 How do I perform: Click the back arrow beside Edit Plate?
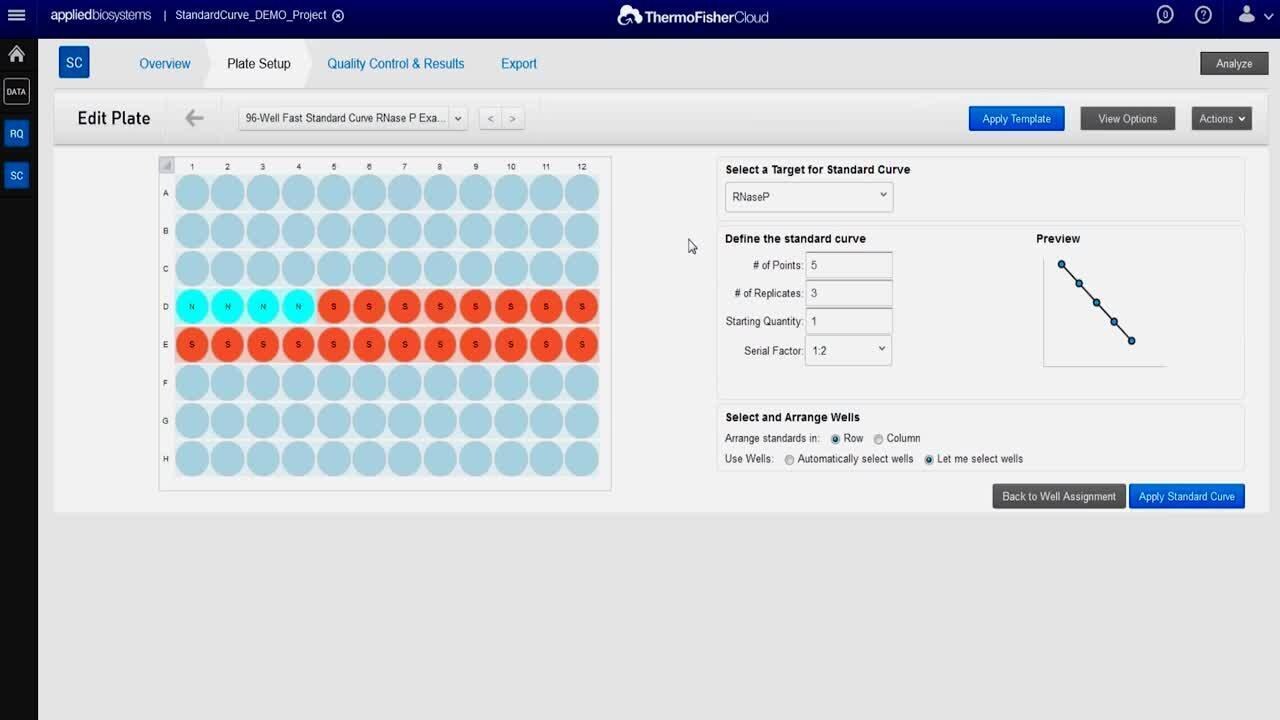[194, 118]
